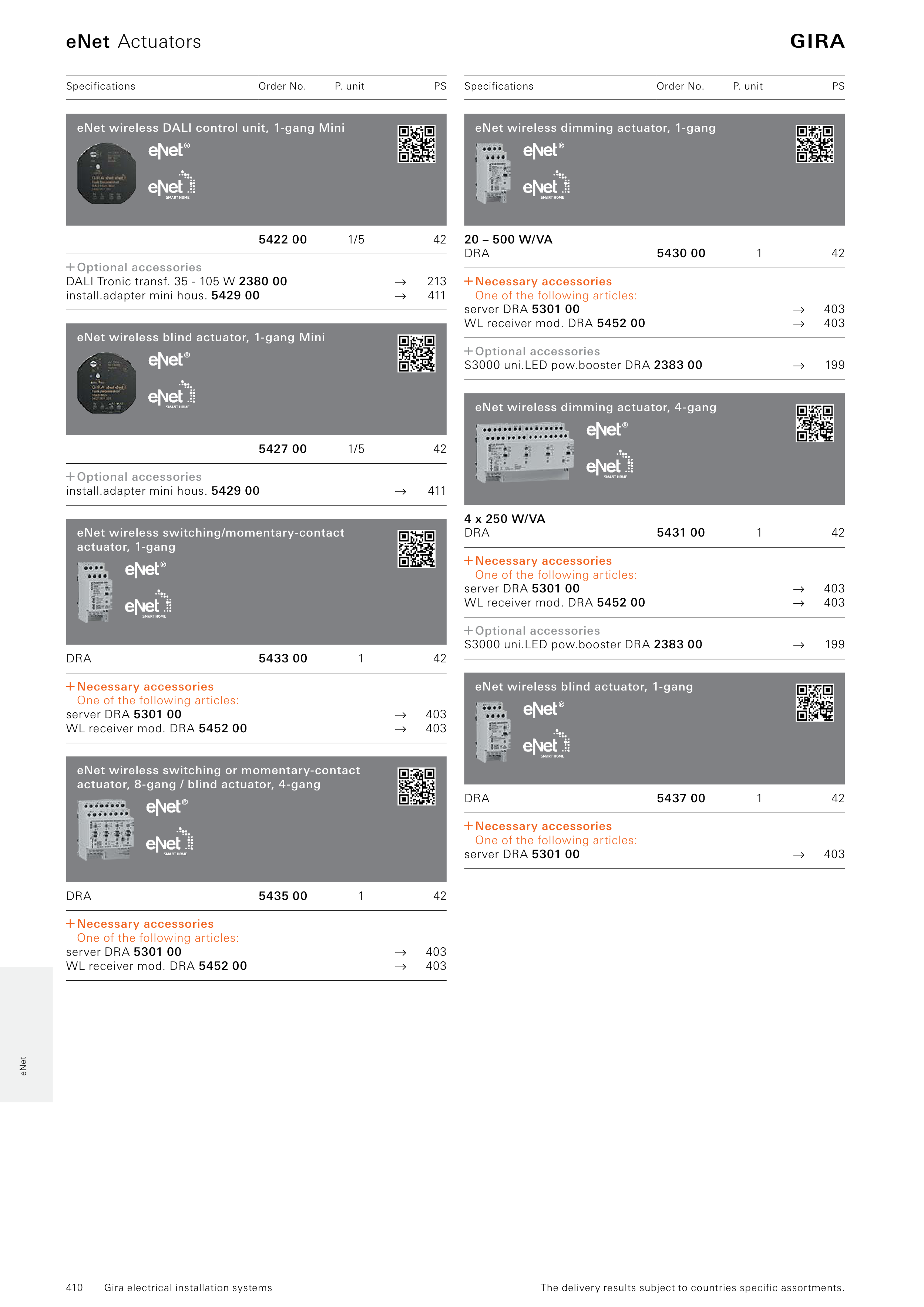Click order number 5437 00

pos(681,799)
